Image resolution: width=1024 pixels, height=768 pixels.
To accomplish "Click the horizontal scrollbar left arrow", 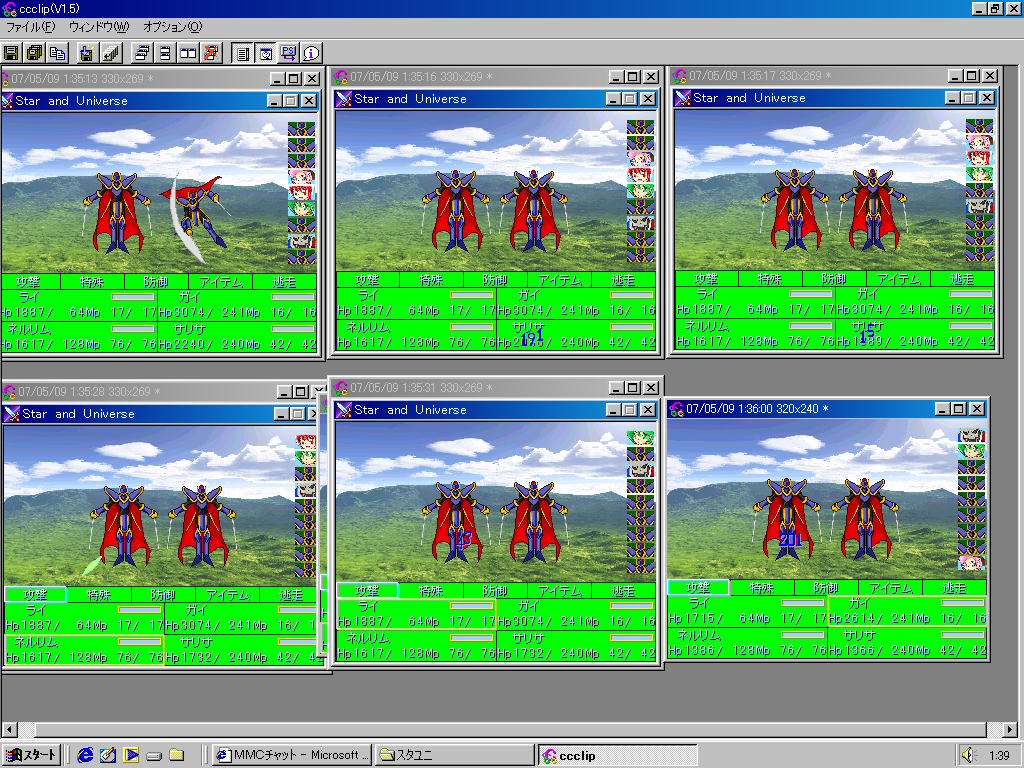I will click(x=9, y=729).
